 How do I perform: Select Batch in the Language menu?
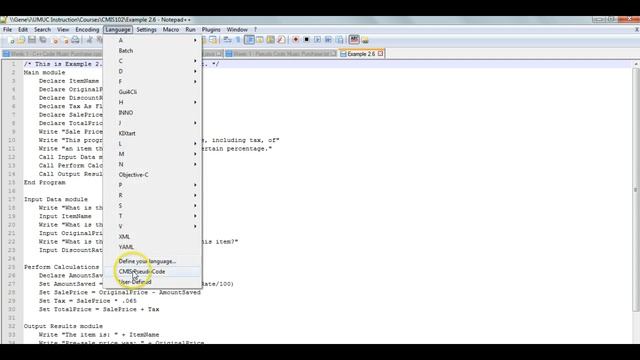pos(152,51)
